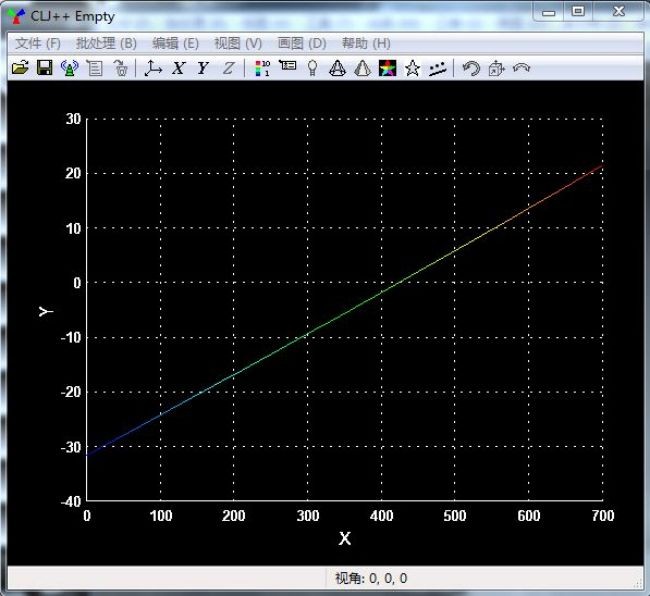The height and width of the screenshot is (596, 650).
Task: Select the Y axis toolbar icon
Action: tap(203, 68)
